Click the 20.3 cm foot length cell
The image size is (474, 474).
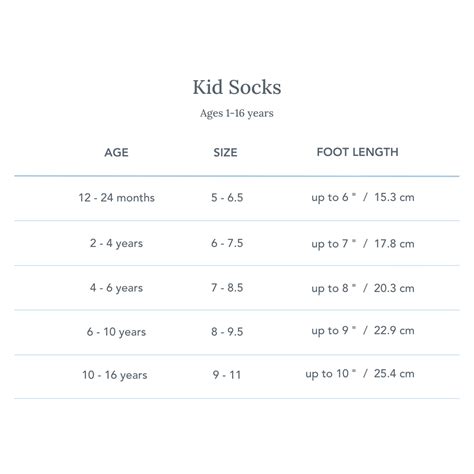pyautogui.click(x=363, y=288)
